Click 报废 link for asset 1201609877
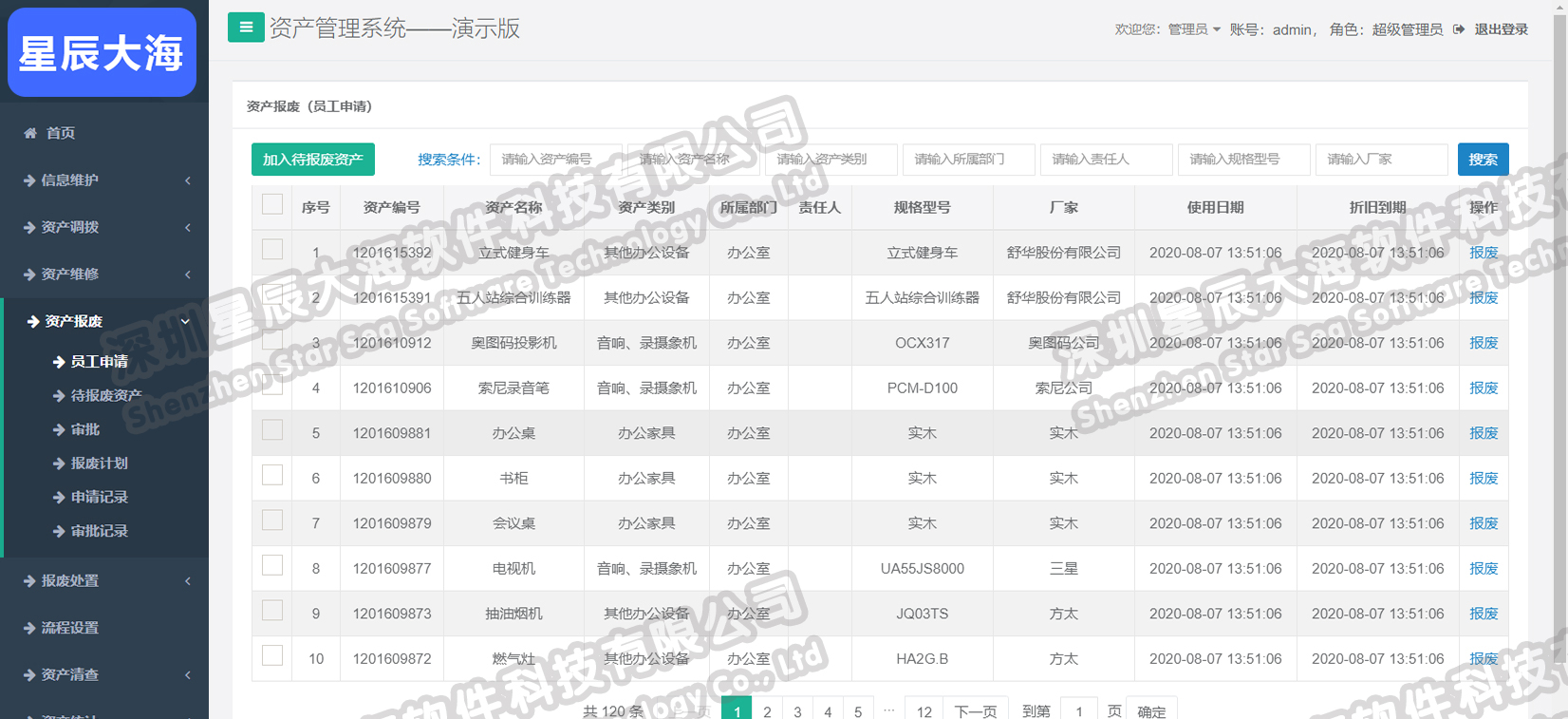This screenshot has width=1568, height=719. click(x=1484, y=569)
